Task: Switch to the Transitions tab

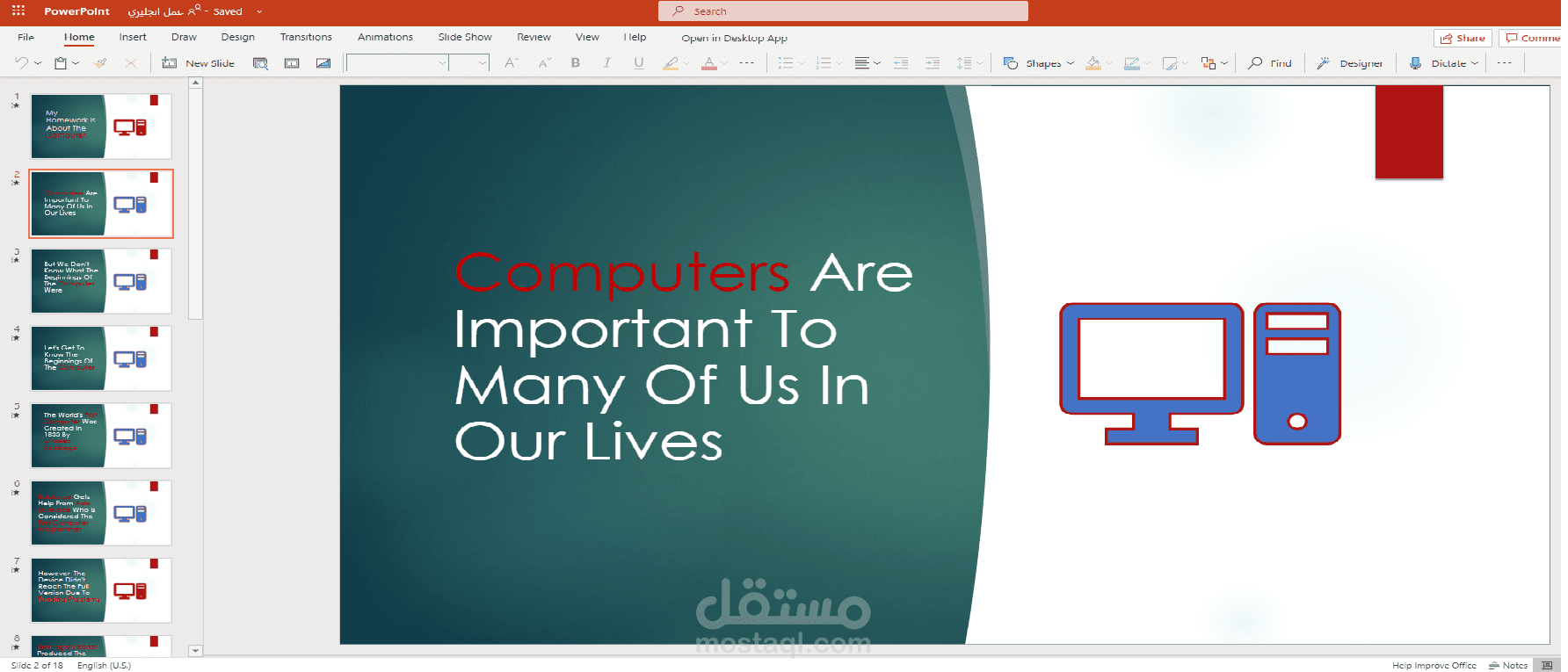Action: pos(306,37)
